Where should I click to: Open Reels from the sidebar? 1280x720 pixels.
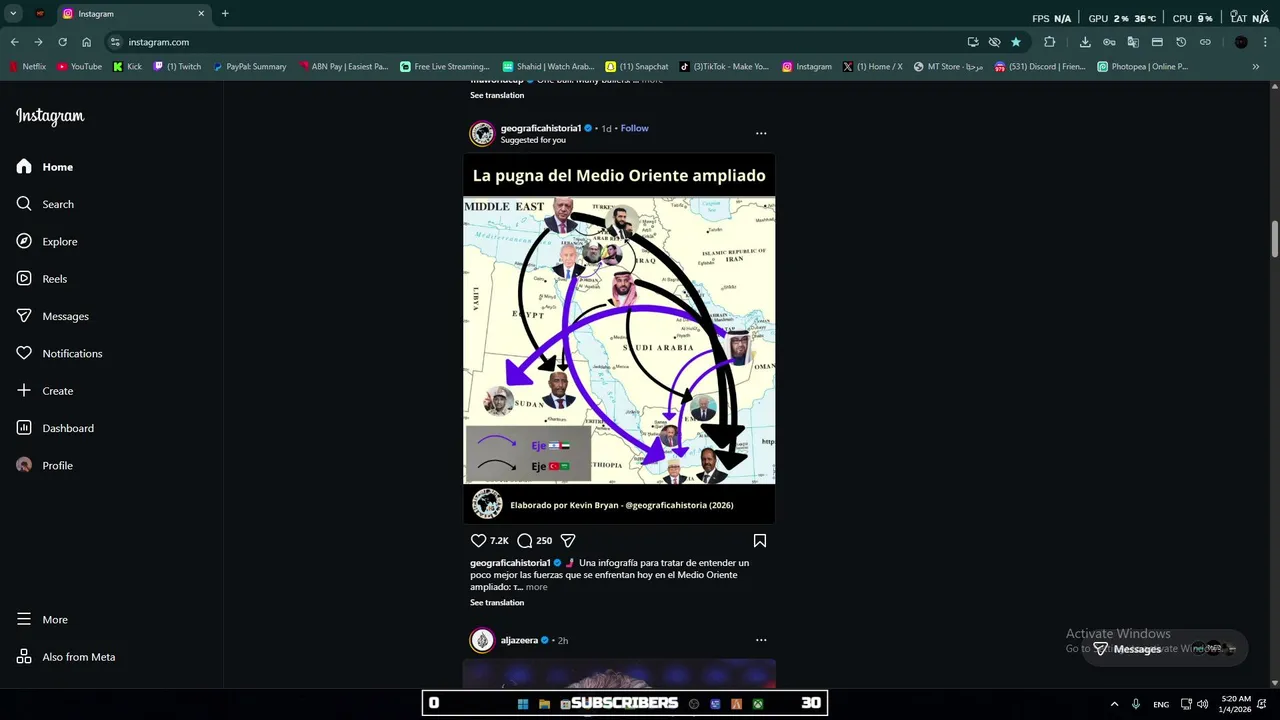point(42,279)
